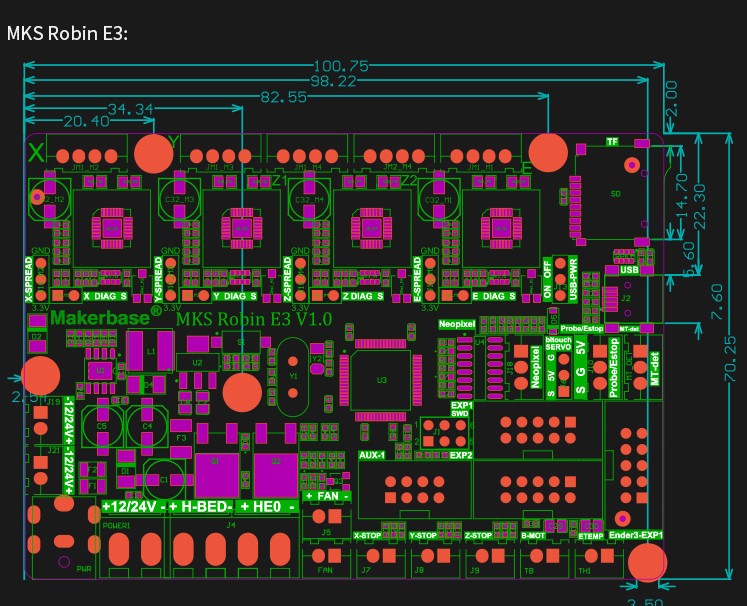Viewport: 747px width, 606px height.
Task: Select the 22.30 vertical dimension
Action: click(x=700, y=207)
